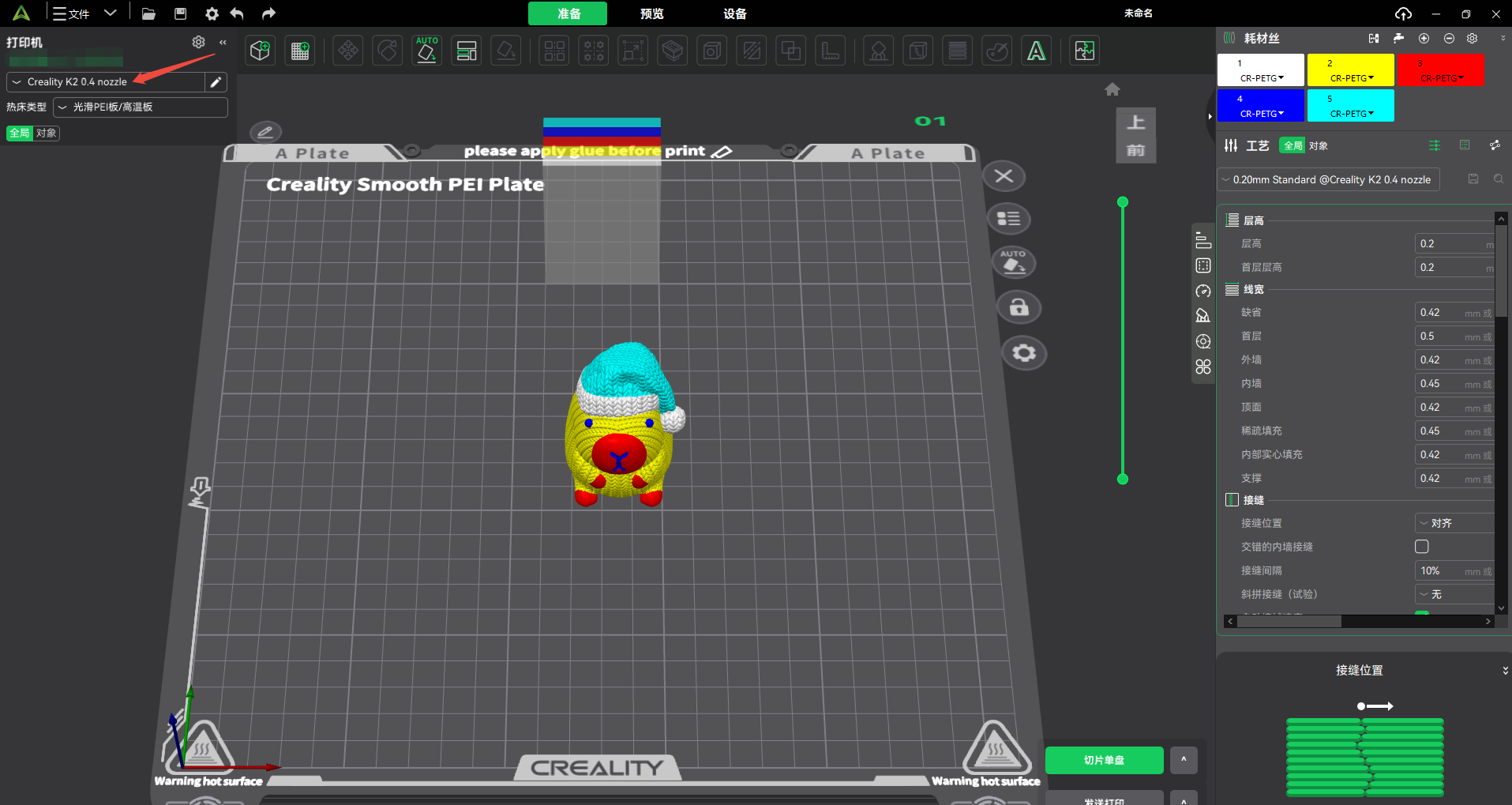
Task: Open the Assembly view puzzle icon
Action: coord(1085,51)
